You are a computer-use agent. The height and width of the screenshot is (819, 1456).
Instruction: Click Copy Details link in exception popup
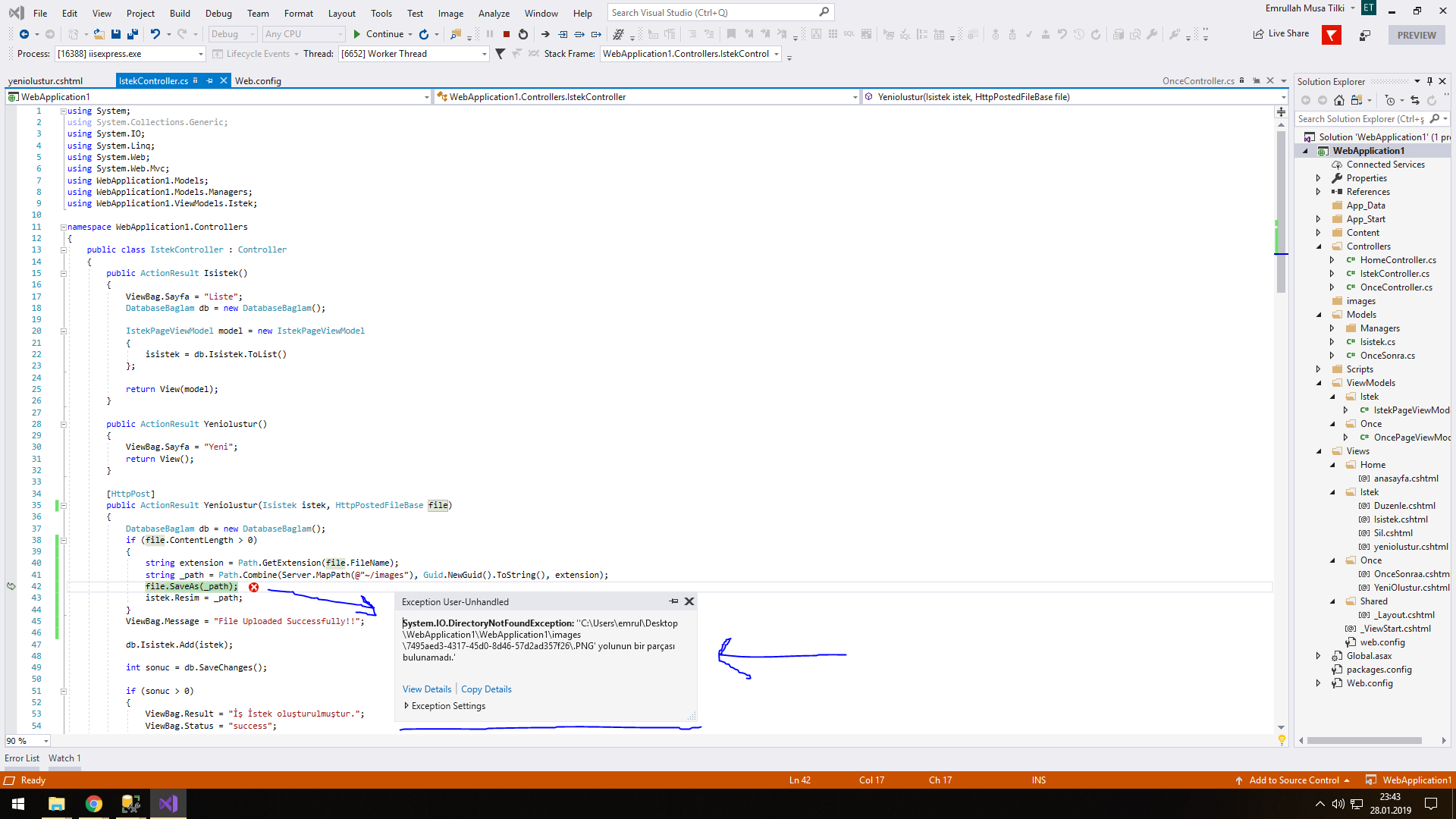tap(486, 689)
